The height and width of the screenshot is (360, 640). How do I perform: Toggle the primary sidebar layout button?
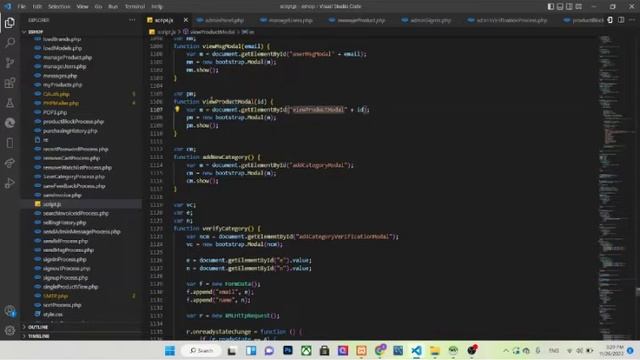(x=551, y=7)
